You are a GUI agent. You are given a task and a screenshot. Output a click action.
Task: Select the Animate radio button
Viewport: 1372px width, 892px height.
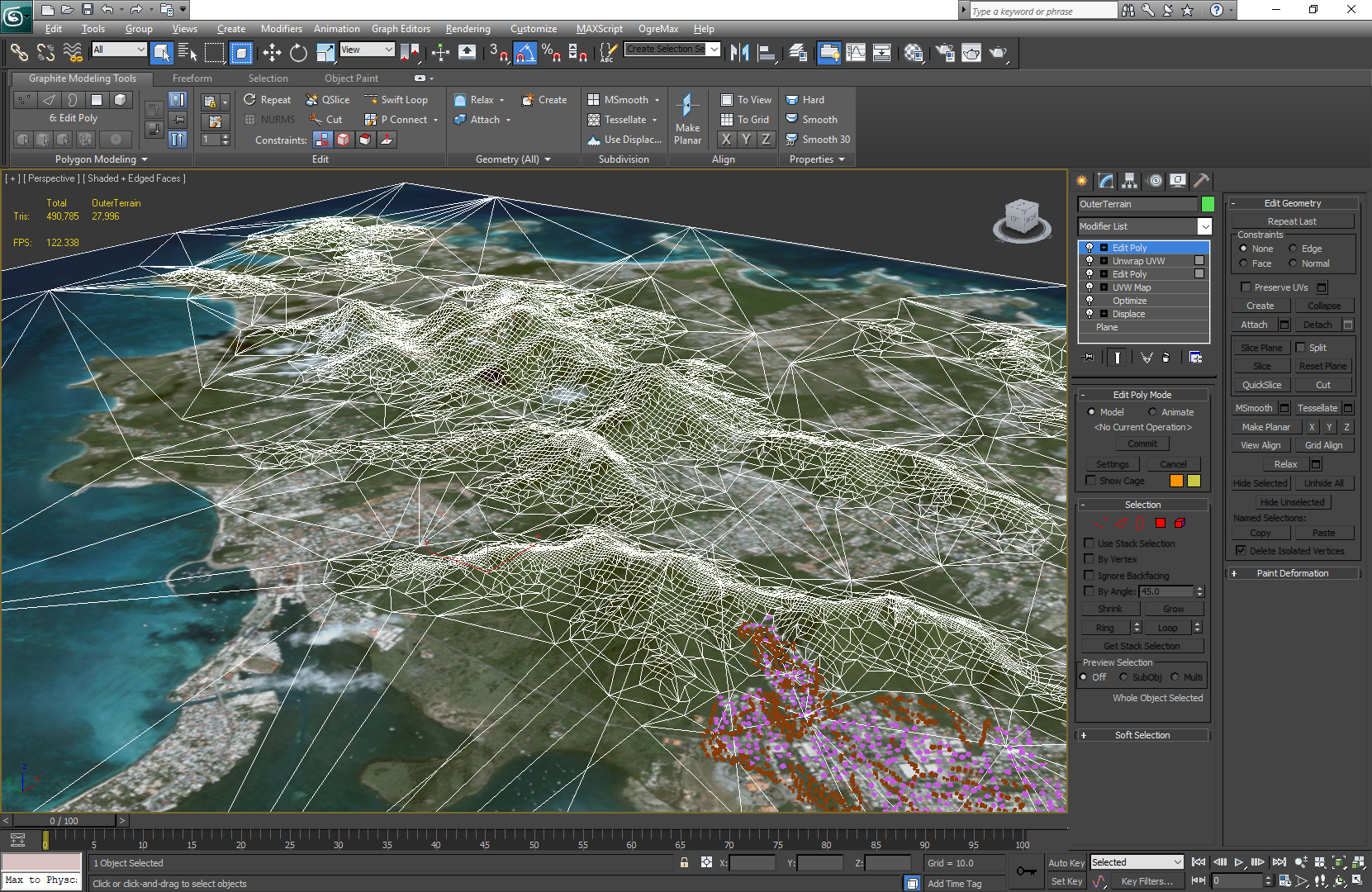[1152, 412]
